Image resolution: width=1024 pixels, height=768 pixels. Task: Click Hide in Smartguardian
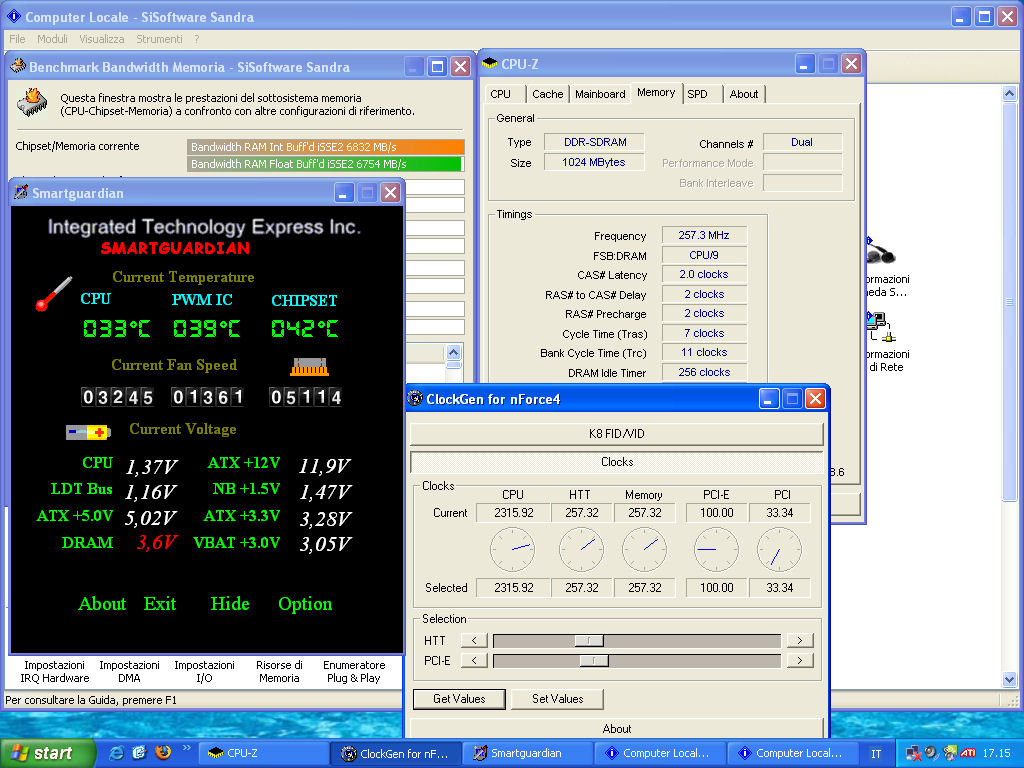click(x=230, y=603)
